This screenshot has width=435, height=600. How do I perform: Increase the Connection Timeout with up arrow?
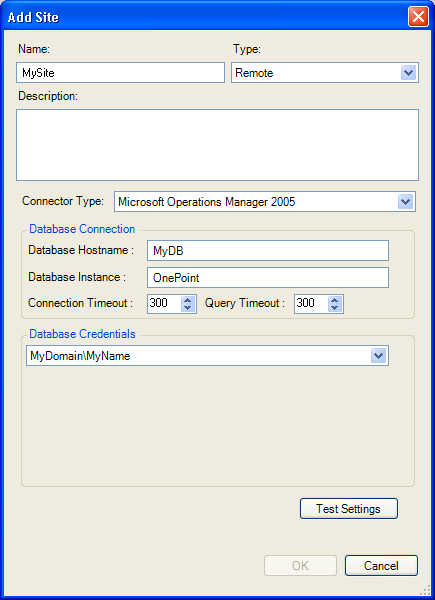(187, 300)
